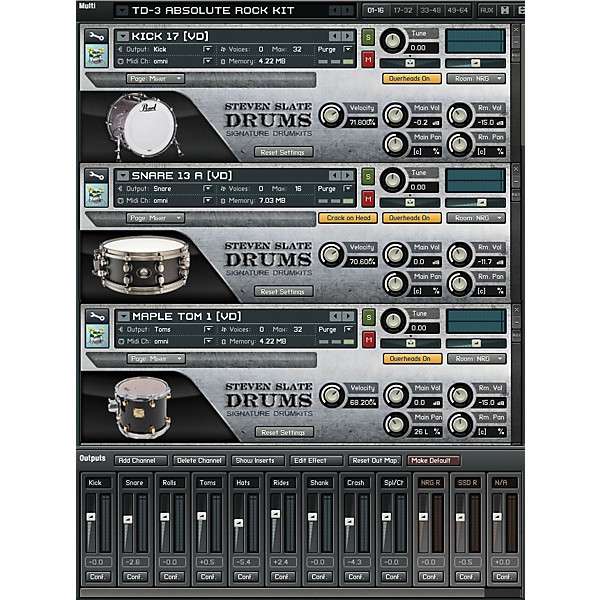The width and height of the screenshot is (600, 600).
Task: Go to next instrument for Kick 17
Action: 347,36
